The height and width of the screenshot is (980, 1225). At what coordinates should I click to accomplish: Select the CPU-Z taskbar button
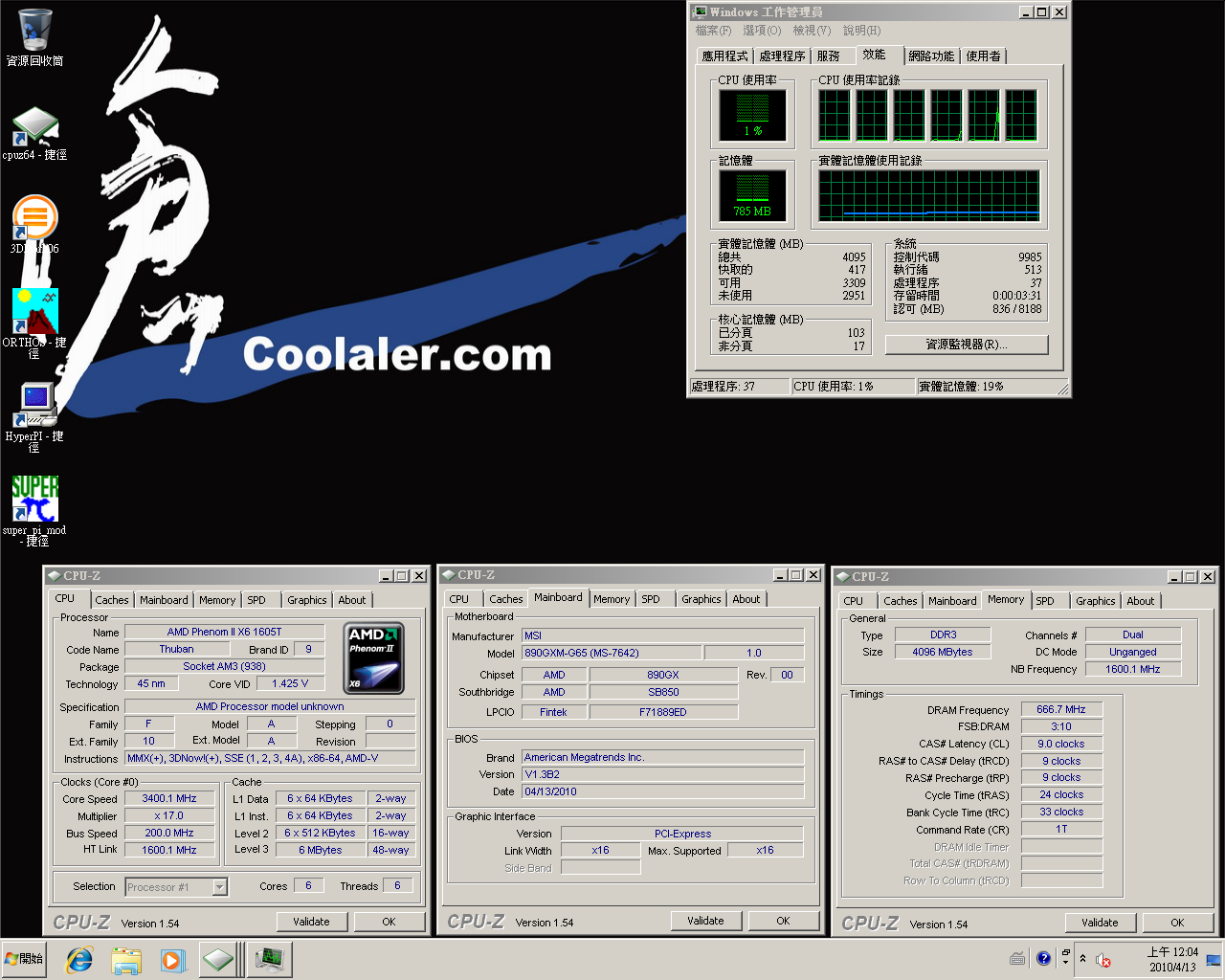218,959
